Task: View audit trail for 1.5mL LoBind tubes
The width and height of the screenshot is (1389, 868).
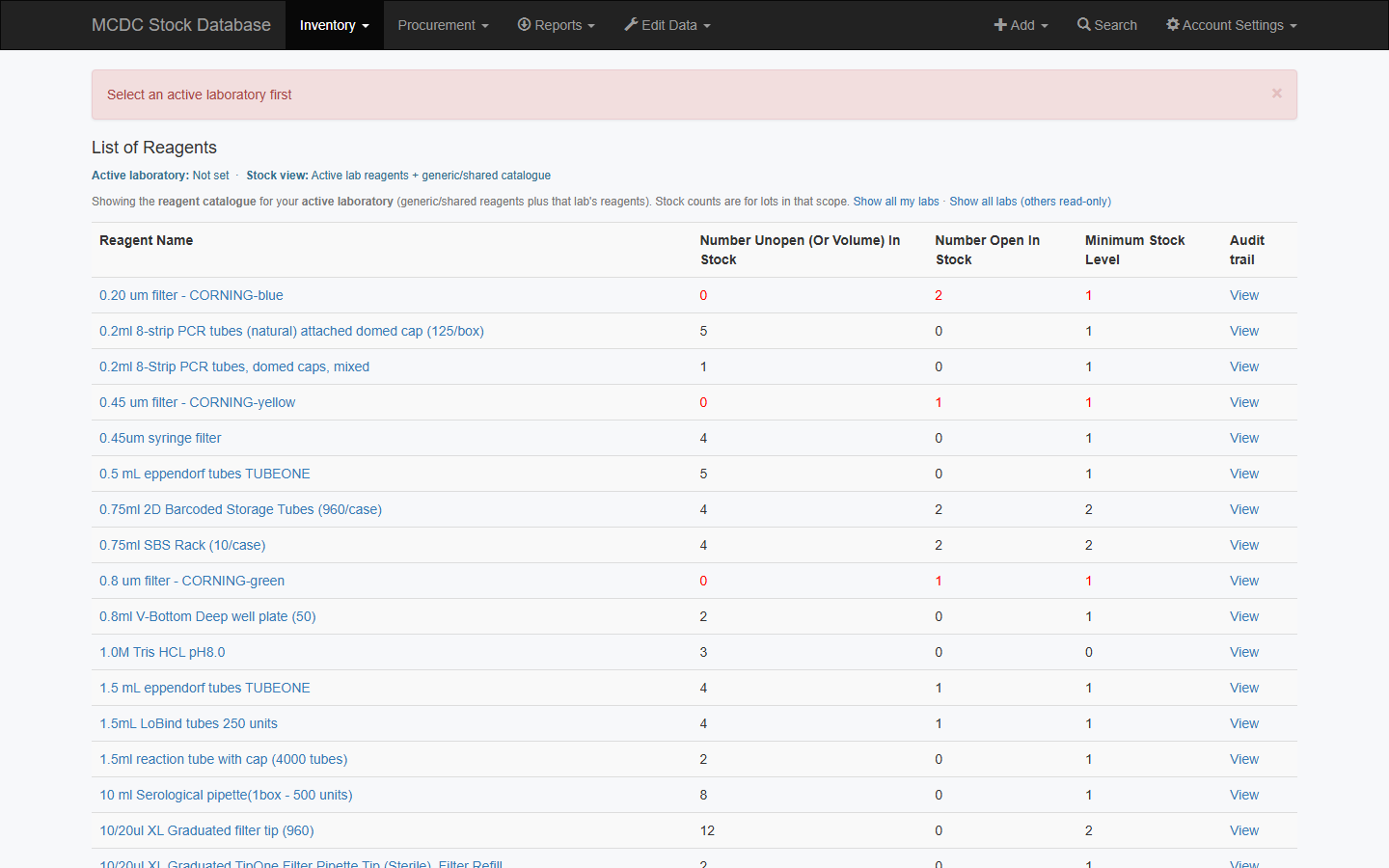Action: [x=1244, y=723]
